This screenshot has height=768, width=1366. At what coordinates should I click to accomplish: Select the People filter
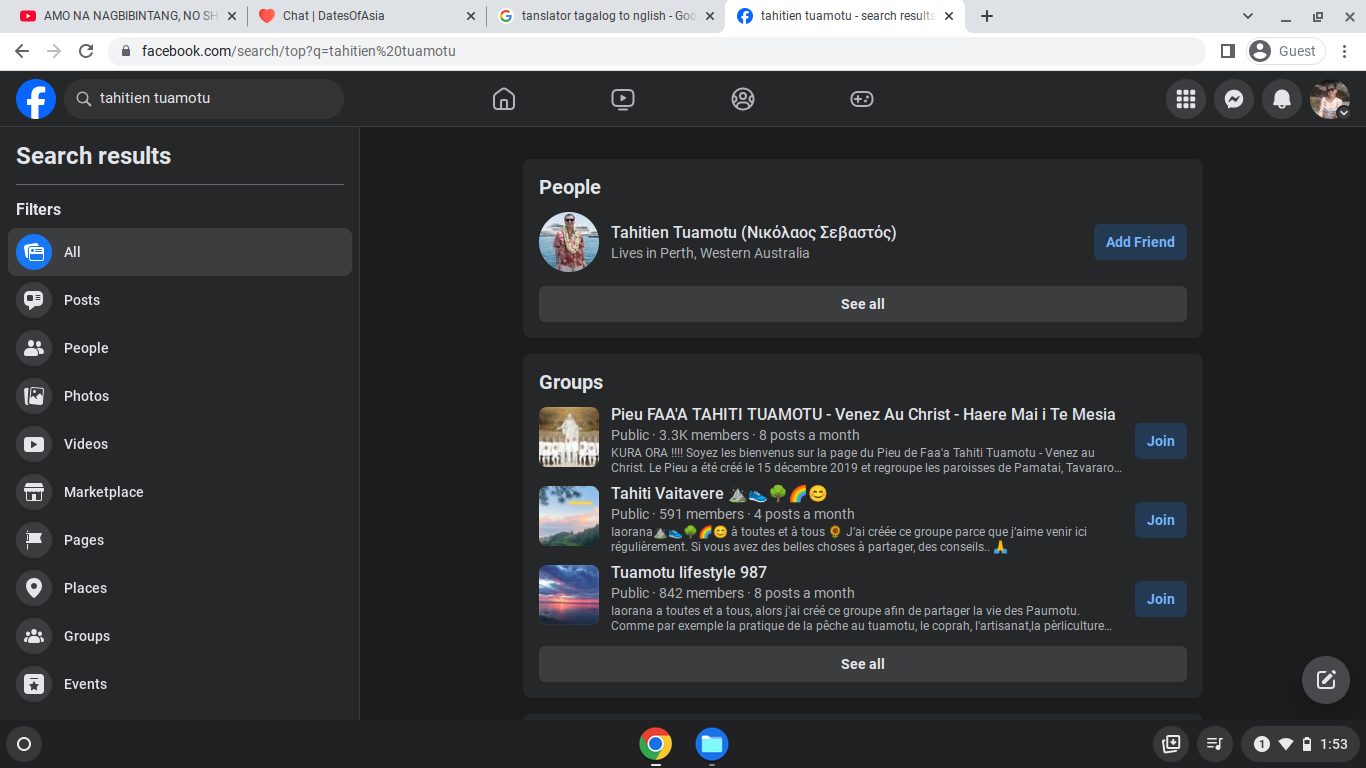(x=180, y=348)
